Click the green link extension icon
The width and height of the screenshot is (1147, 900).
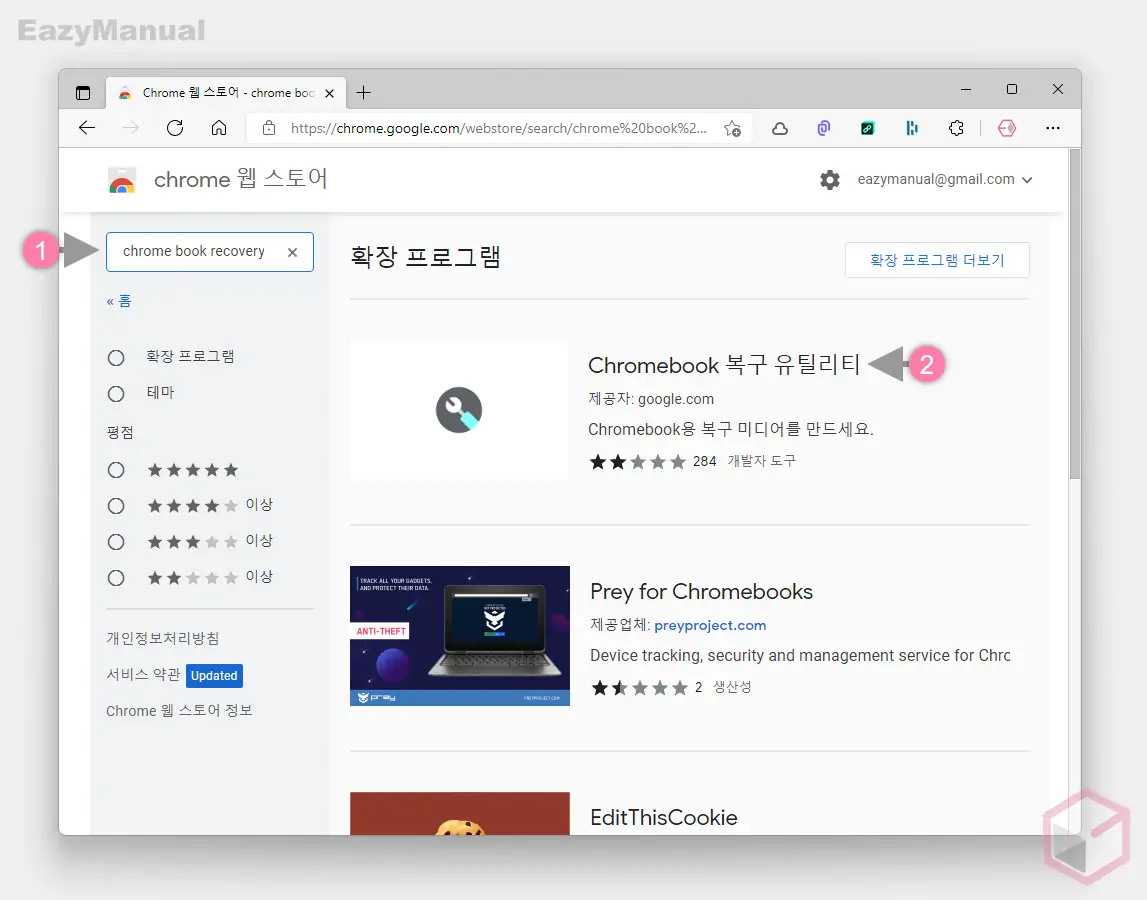[x=868, y=129]
